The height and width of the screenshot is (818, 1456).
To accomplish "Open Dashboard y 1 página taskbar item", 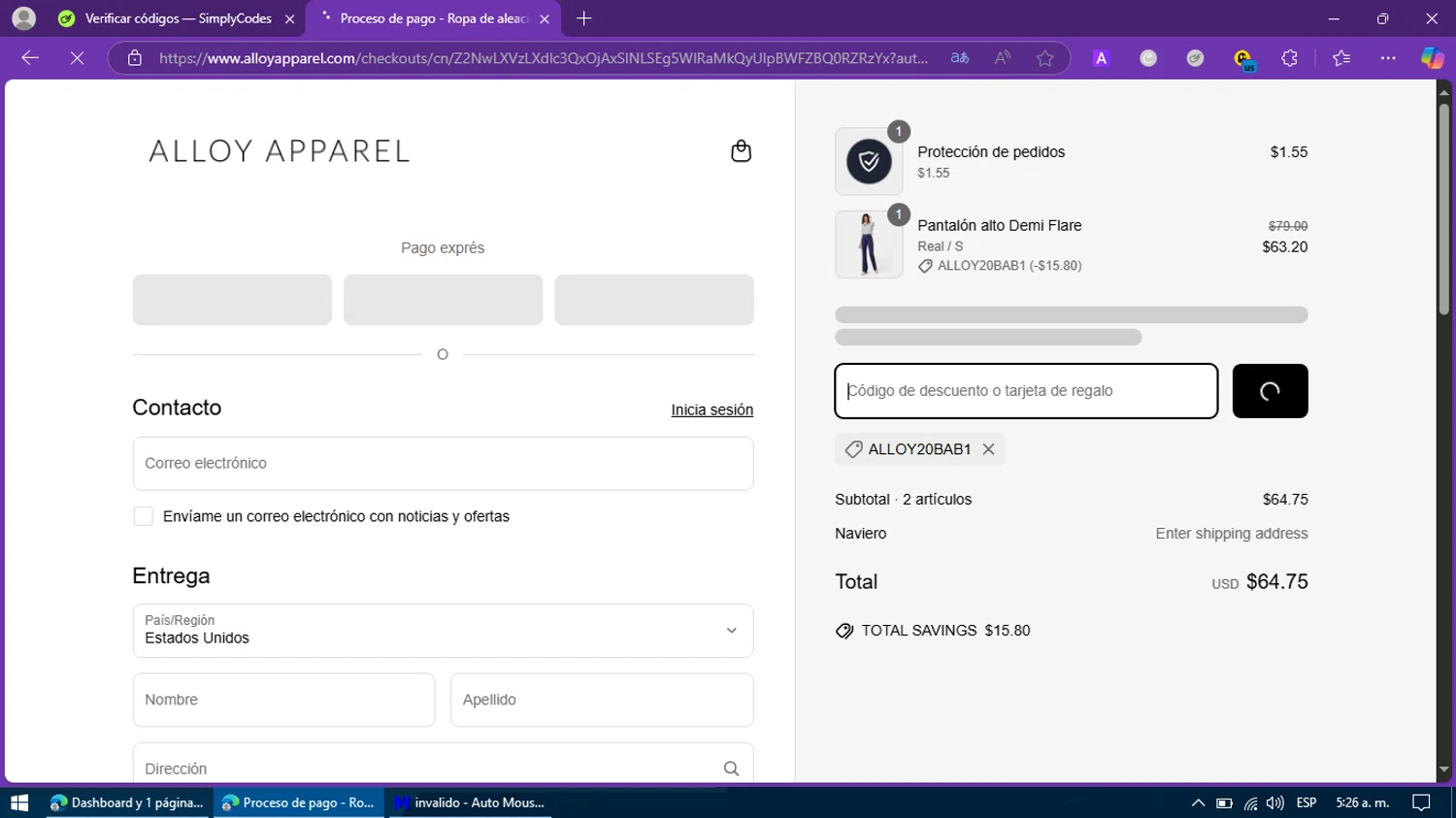I will pyautogui.click(x=127, y=802).
